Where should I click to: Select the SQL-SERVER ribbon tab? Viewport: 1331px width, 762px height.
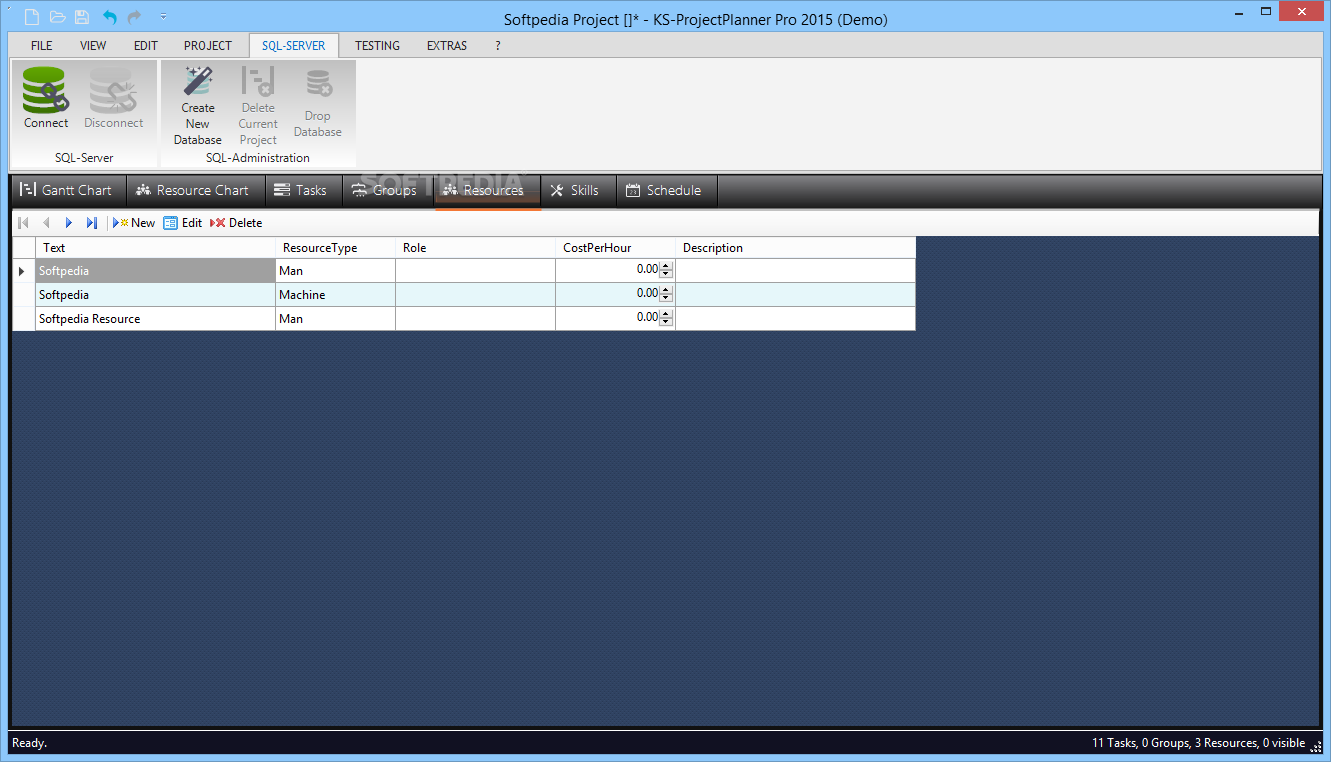(294, 46)
